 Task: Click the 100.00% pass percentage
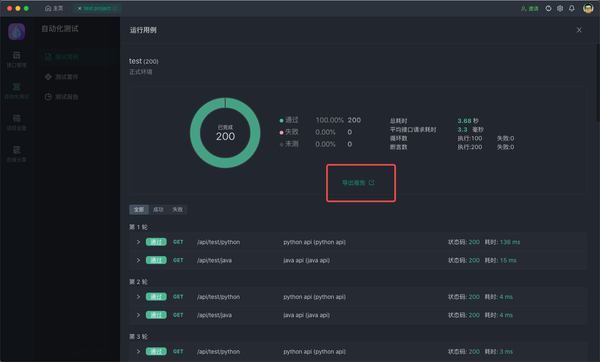(329, 120)
